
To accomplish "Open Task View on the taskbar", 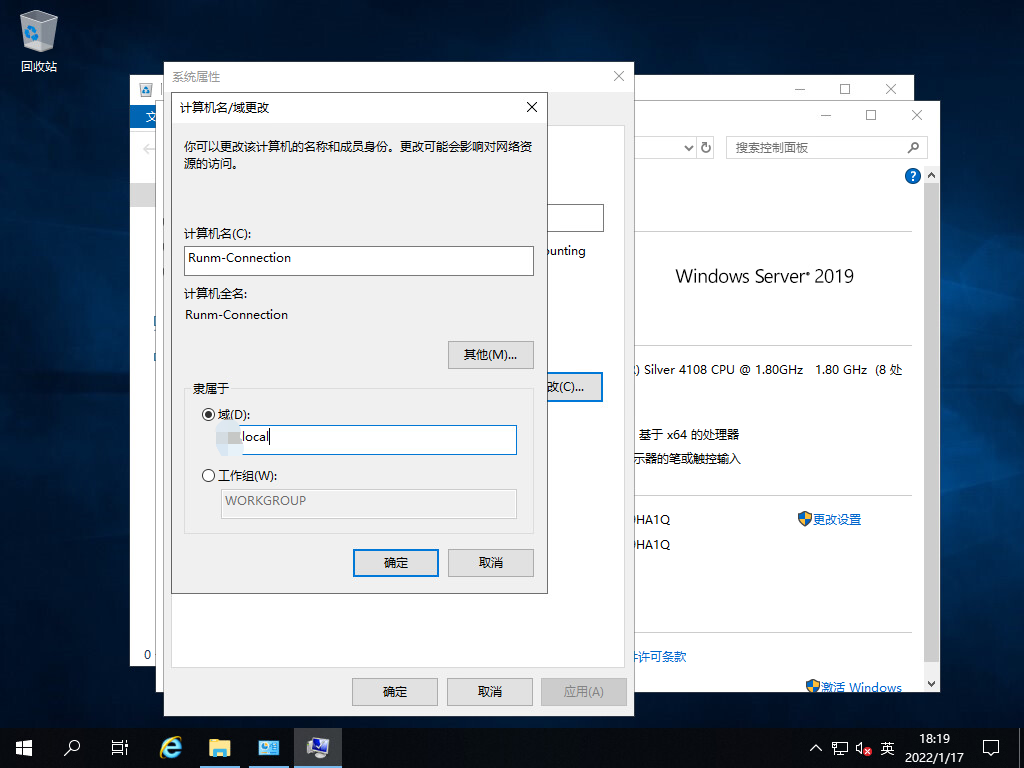I will [120, 748].
